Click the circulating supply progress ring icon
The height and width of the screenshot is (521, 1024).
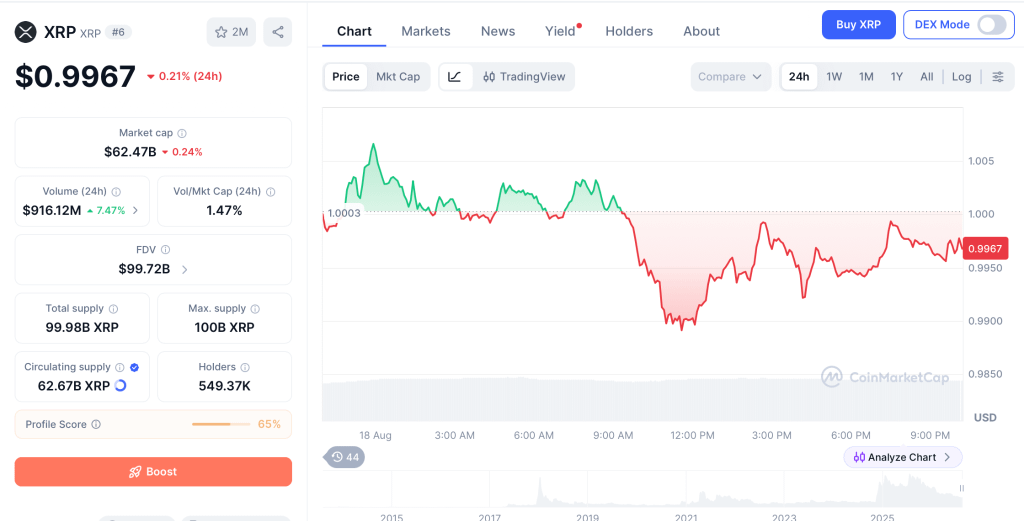point(120,386)
